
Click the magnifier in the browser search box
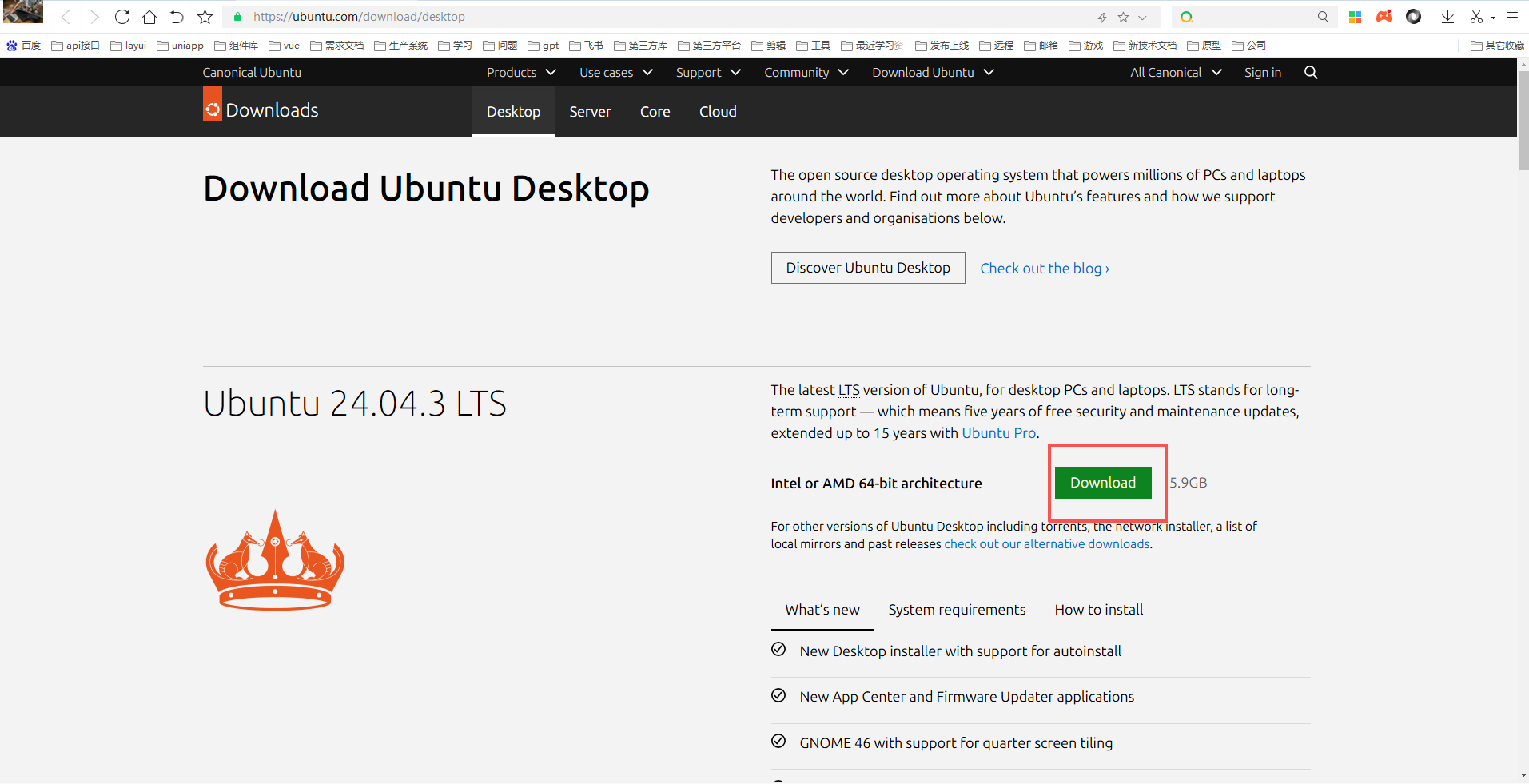point(1323,17)
